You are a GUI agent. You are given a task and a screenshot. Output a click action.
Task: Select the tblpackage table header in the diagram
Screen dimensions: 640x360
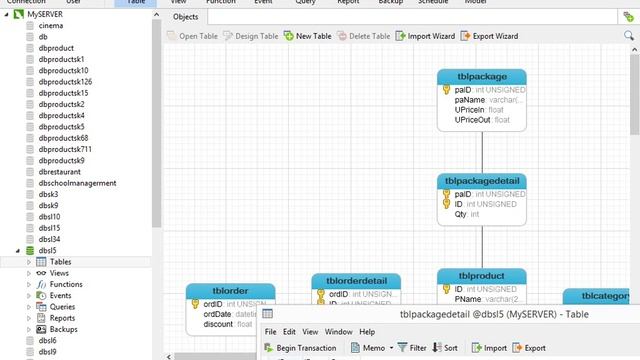click(x=482, y=77)
